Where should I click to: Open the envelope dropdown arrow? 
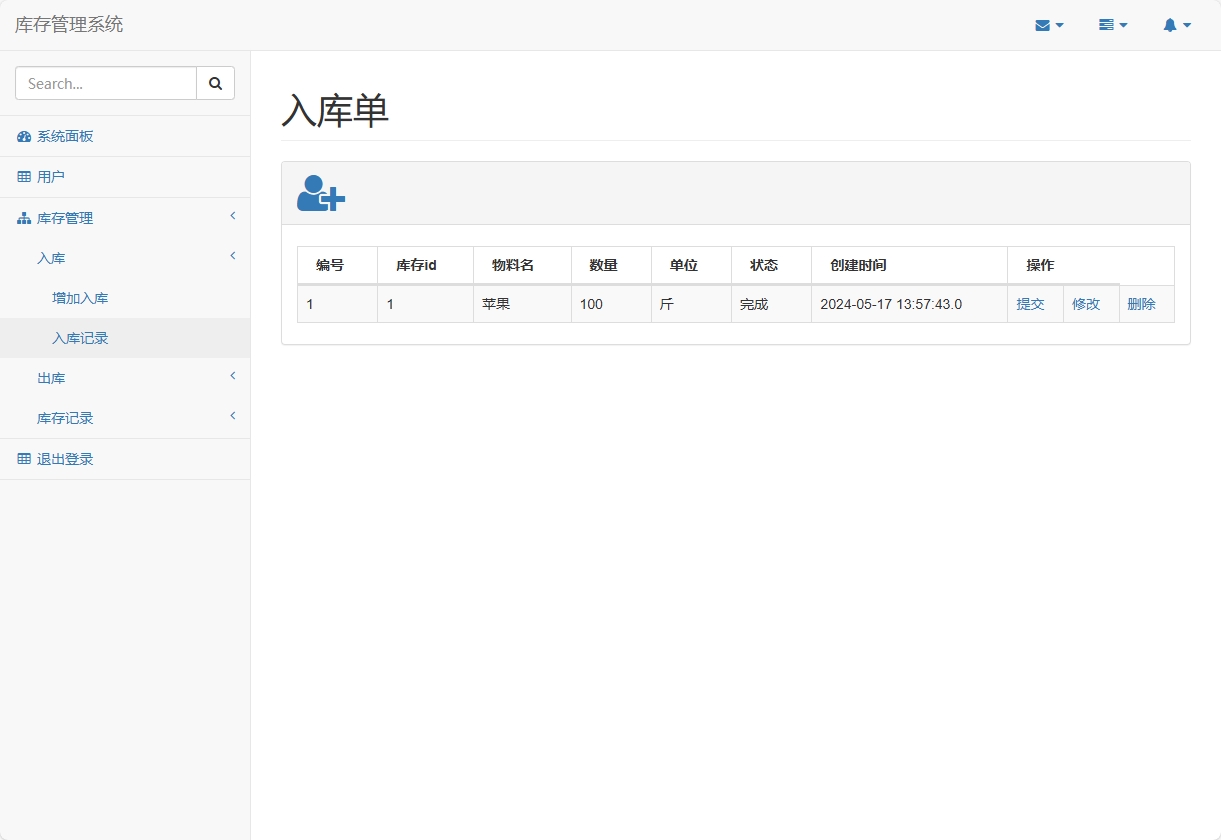pyautogui.click(x=1059, y=26)
